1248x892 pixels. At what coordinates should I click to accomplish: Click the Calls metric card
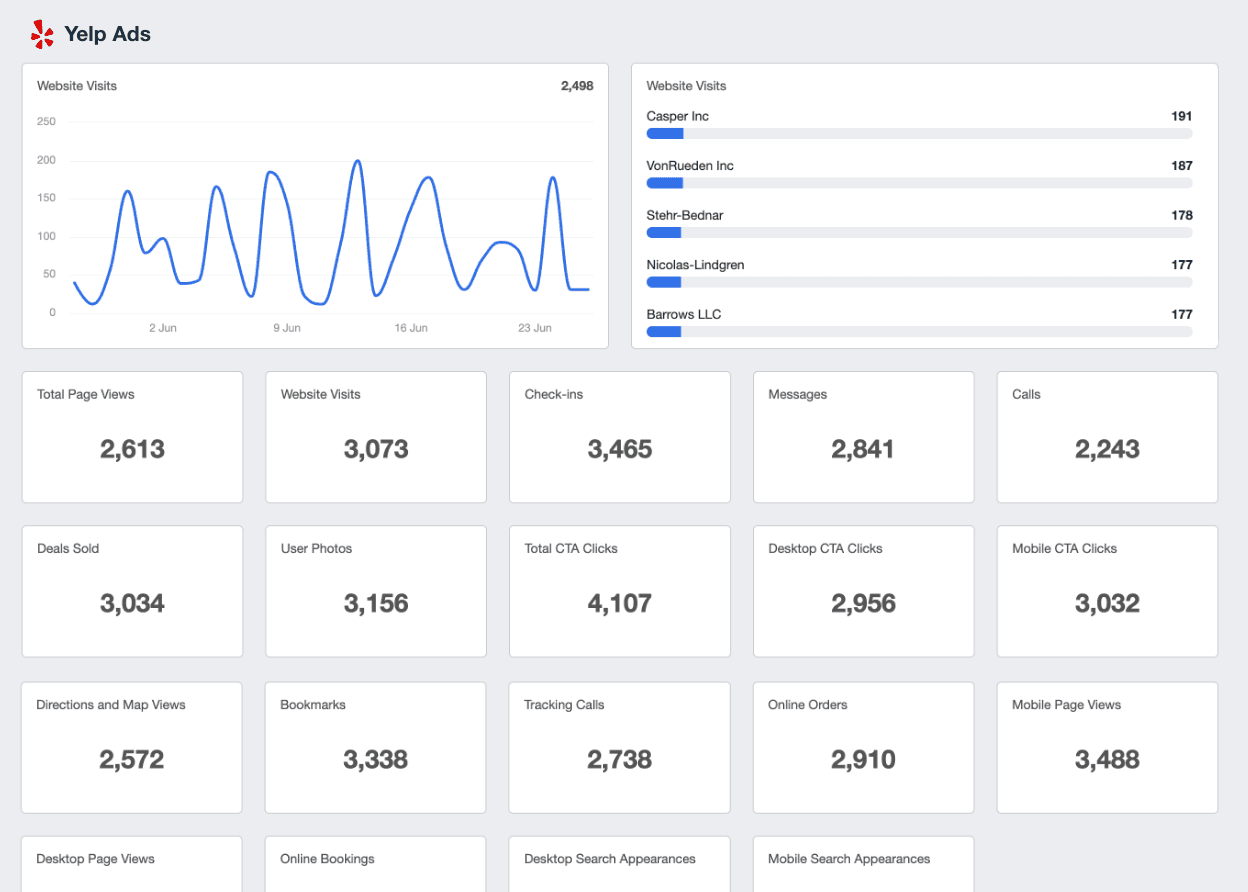pyautogui.click(x=1107, y=437)
